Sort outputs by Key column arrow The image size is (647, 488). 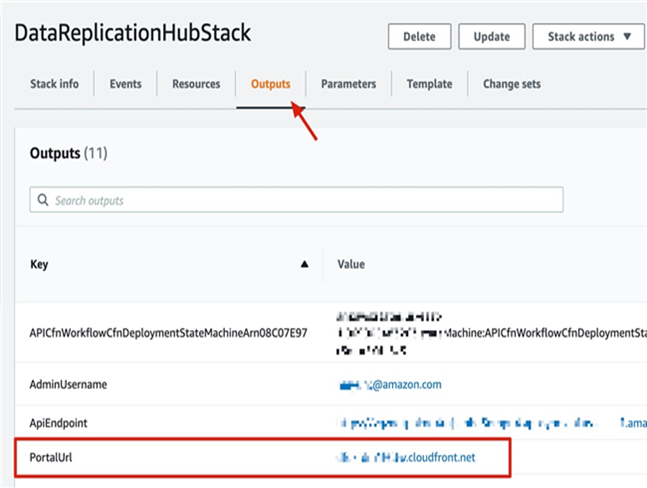tap(305, 264)
